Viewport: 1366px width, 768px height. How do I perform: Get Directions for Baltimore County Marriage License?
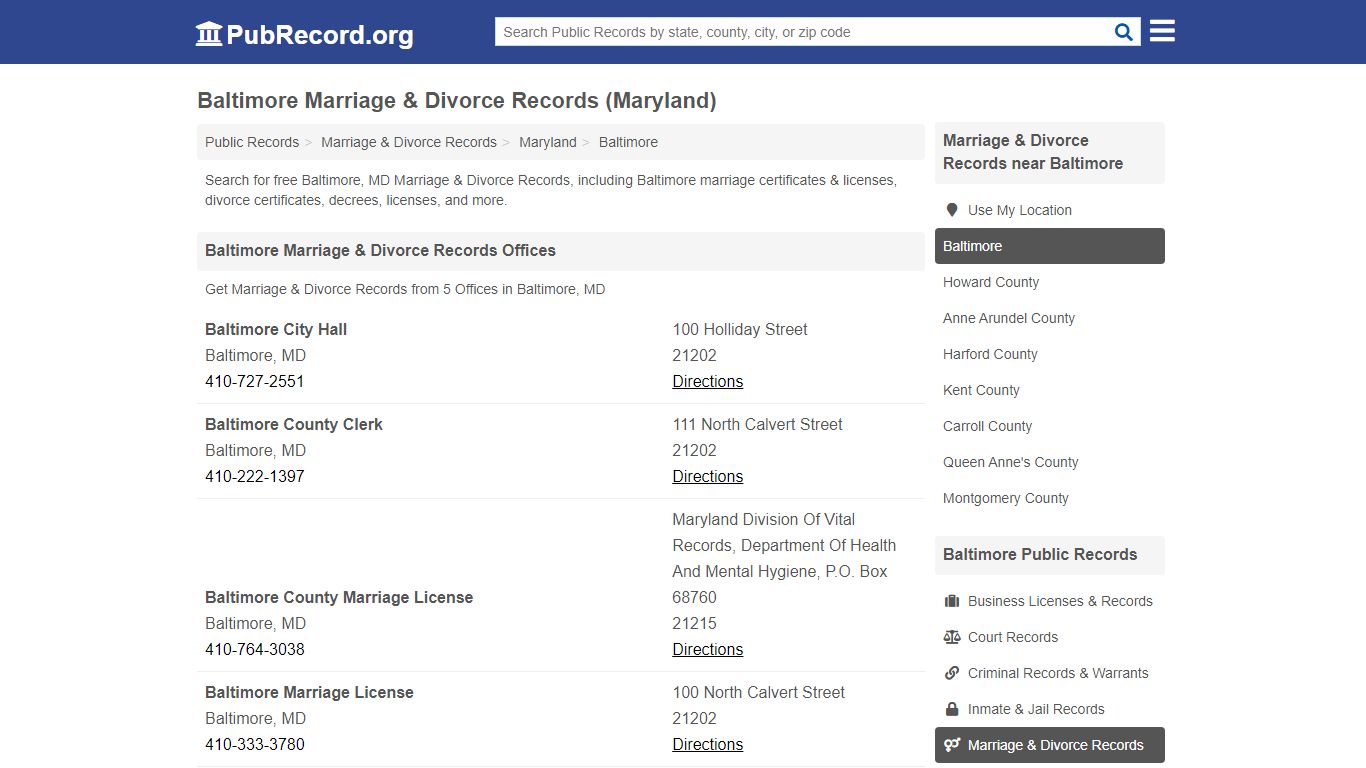(x=708, y=649)
